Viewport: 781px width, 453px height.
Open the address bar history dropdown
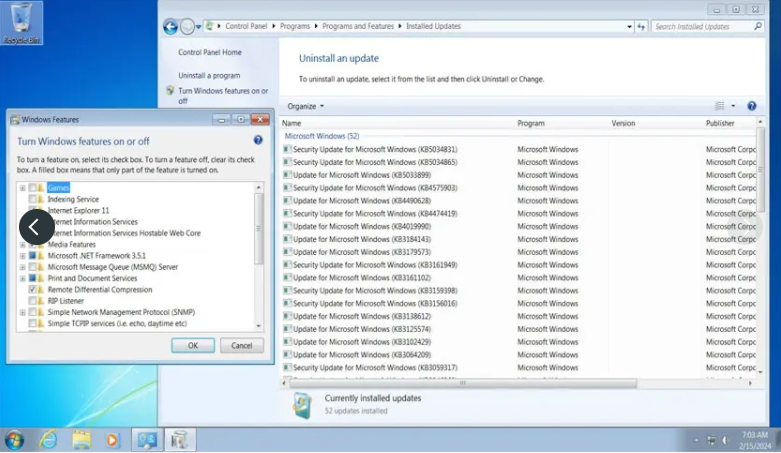(x=629, y=26)
